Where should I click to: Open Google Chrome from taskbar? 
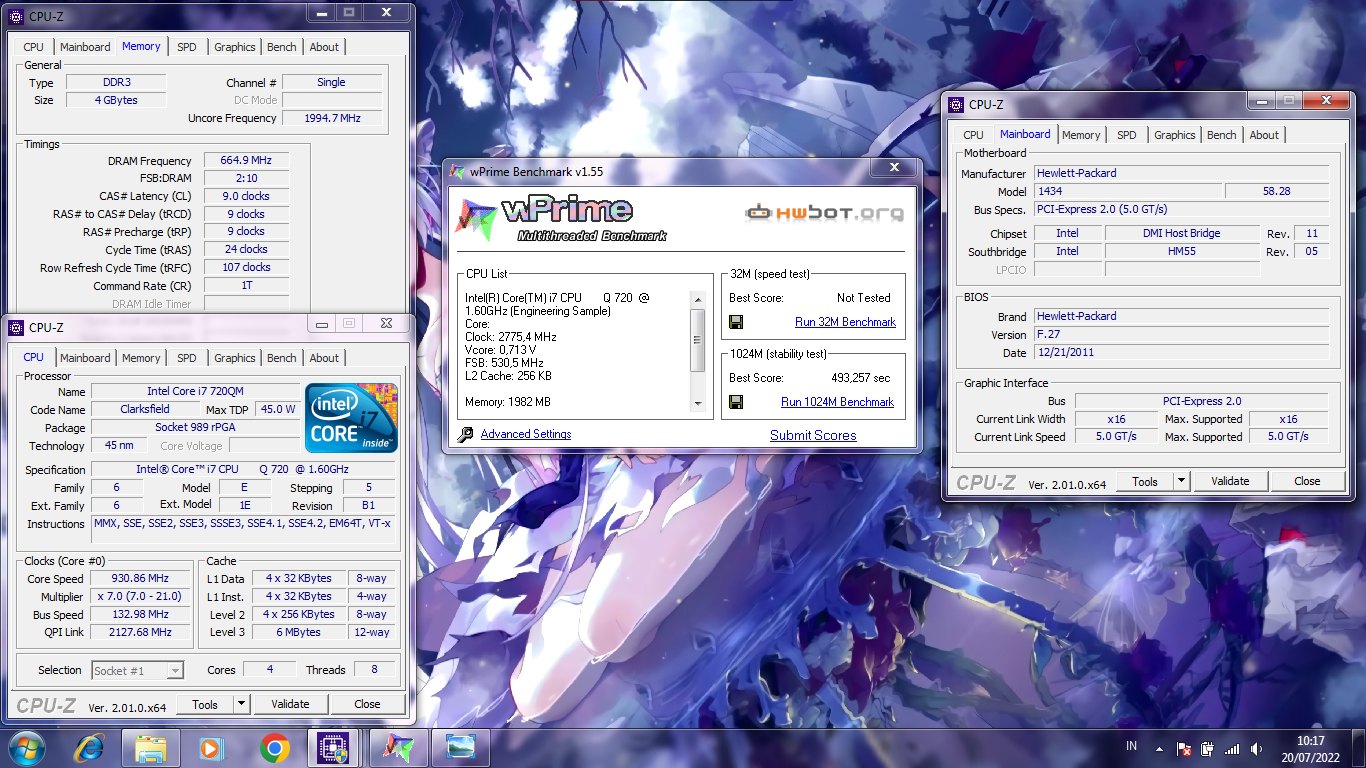pyautogui.click(x=274, y=747)
